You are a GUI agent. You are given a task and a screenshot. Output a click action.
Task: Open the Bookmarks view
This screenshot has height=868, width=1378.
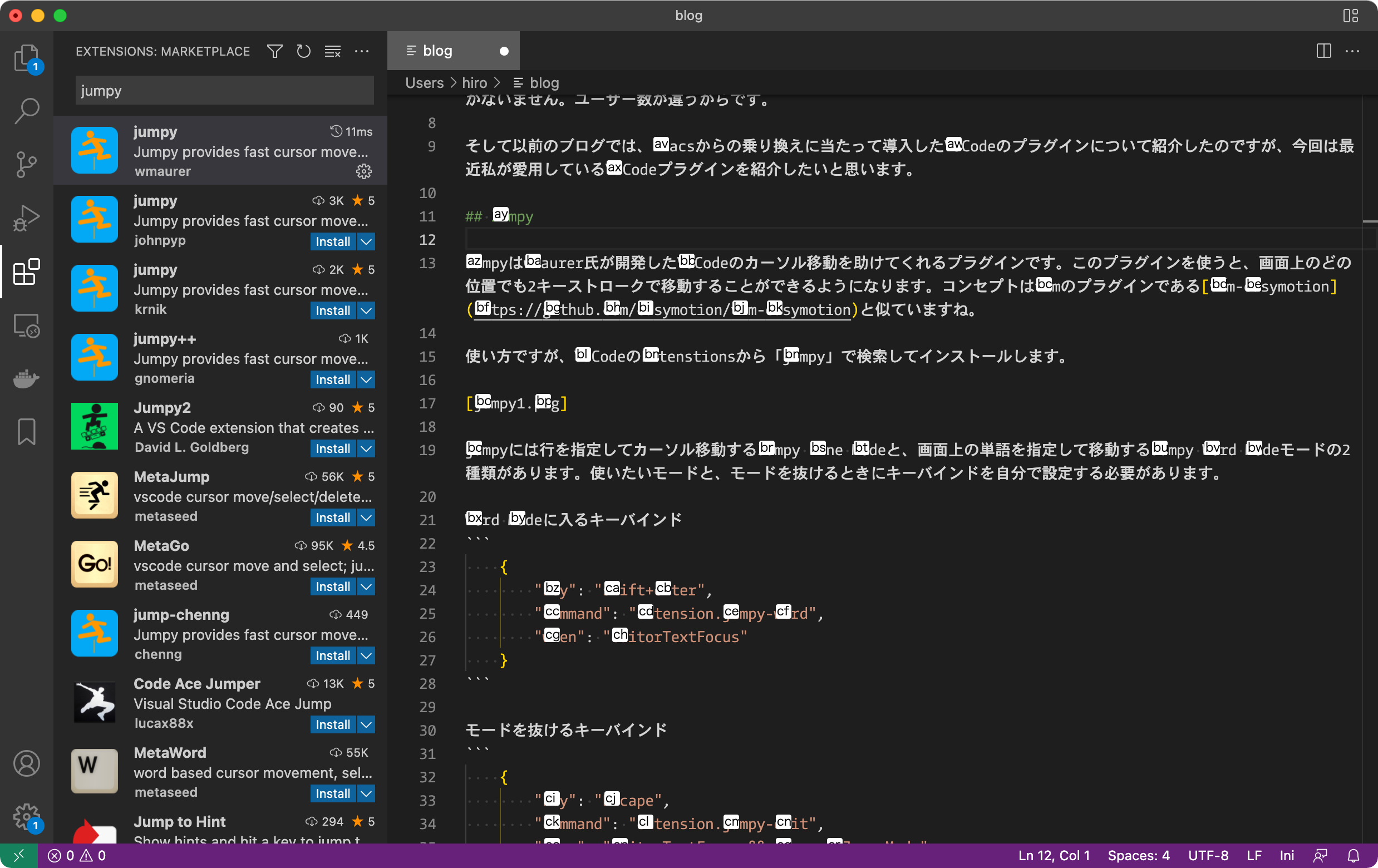(x=26, y=432)
